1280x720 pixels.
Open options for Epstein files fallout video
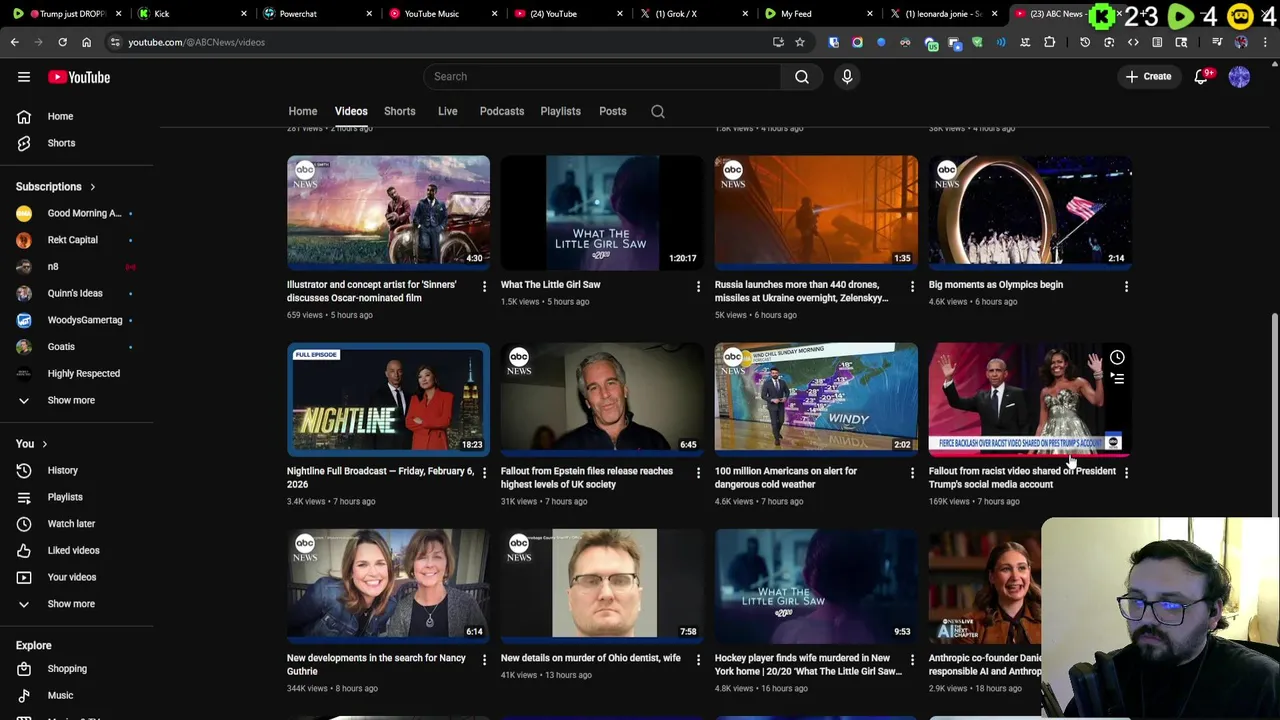click(698, 473)
